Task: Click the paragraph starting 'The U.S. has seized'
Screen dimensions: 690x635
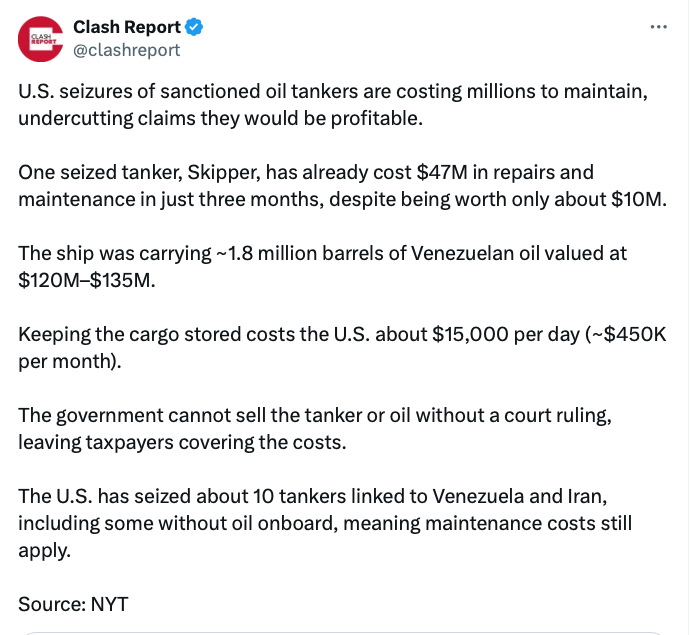Action: click(x=325, y=523)
